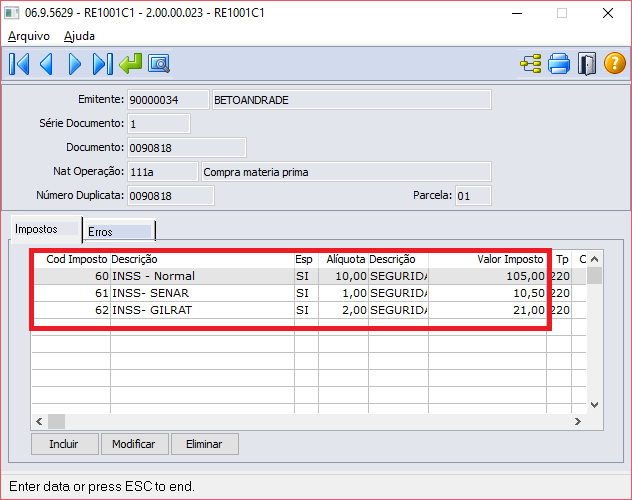
Task: Click the grid scroll left arrow
Action: pos(40,421)
